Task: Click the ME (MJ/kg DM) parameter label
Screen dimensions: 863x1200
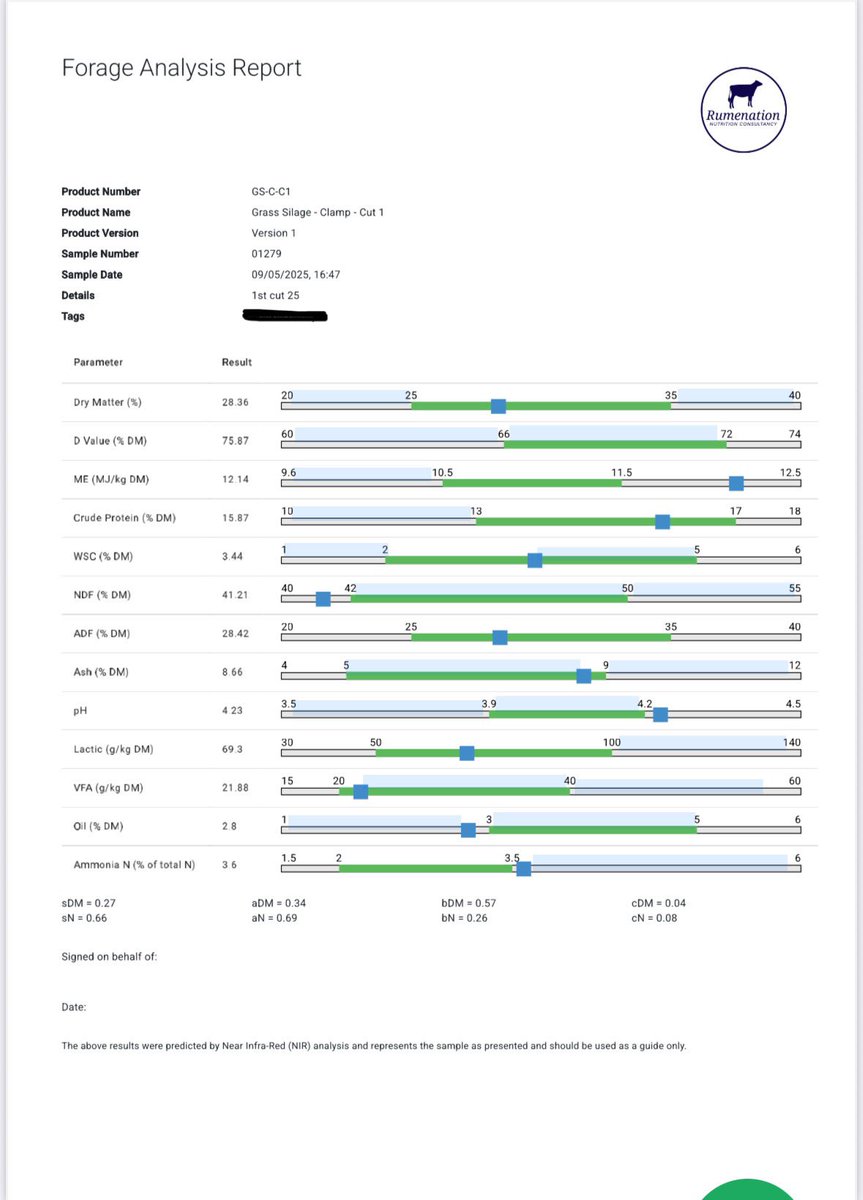Action: (x=111, y=479)
